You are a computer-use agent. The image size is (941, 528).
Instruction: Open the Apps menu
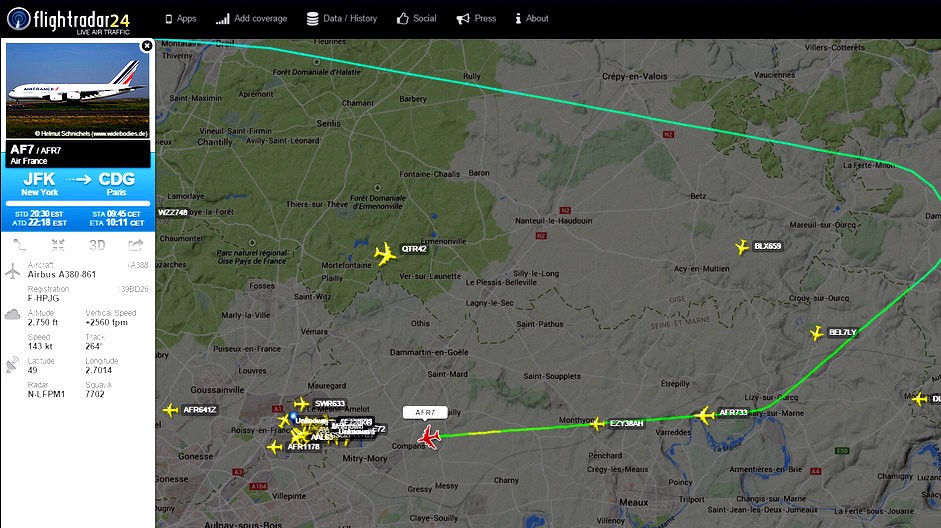coord(181,19)
